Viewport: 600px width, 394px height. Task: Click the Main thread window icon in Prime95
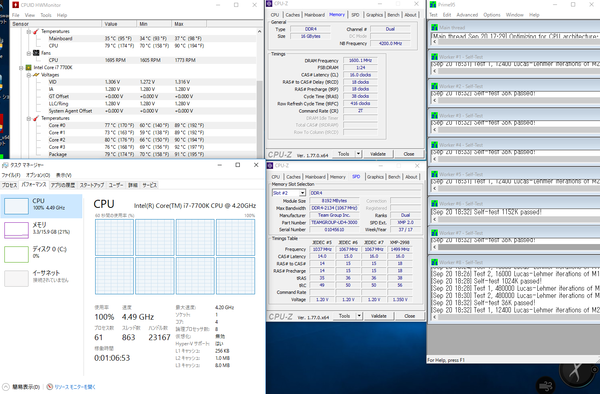(434, 28)
